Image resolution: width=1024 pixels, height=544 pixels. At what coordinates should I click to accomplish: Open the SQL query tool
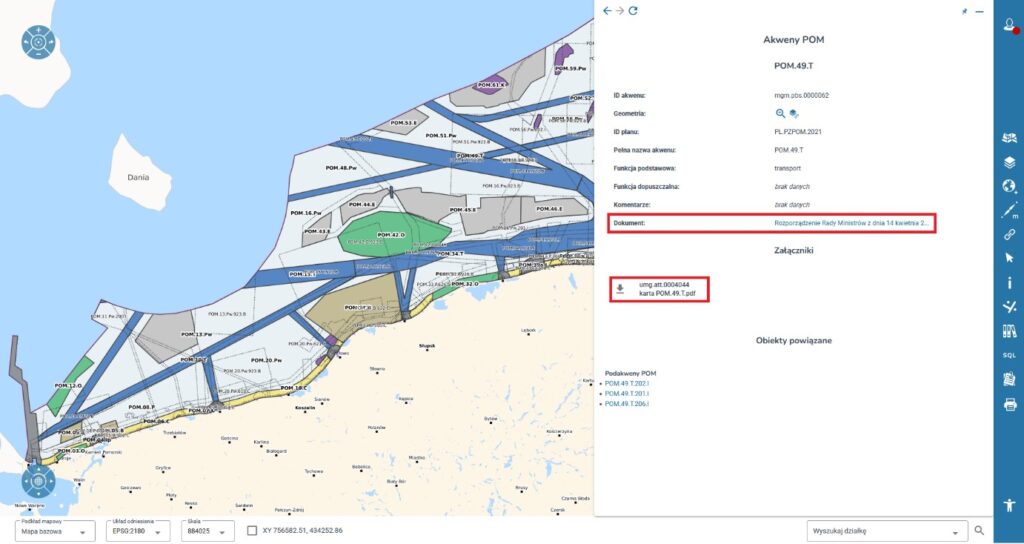tap(1009, 355)
